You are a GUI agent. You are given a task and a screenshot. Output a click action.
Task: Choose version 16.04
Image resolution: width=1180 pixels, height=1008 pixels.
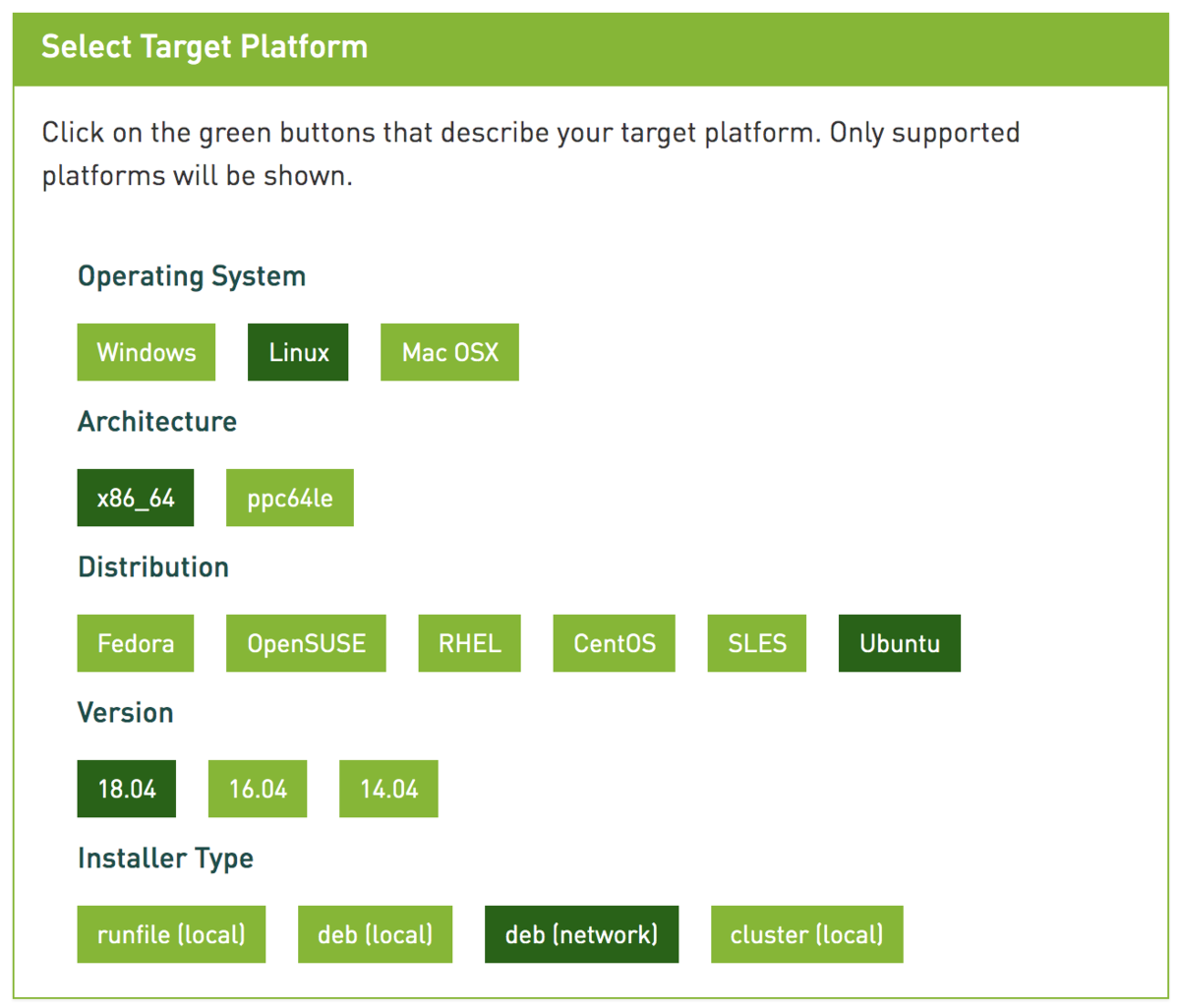coord(258,789)
